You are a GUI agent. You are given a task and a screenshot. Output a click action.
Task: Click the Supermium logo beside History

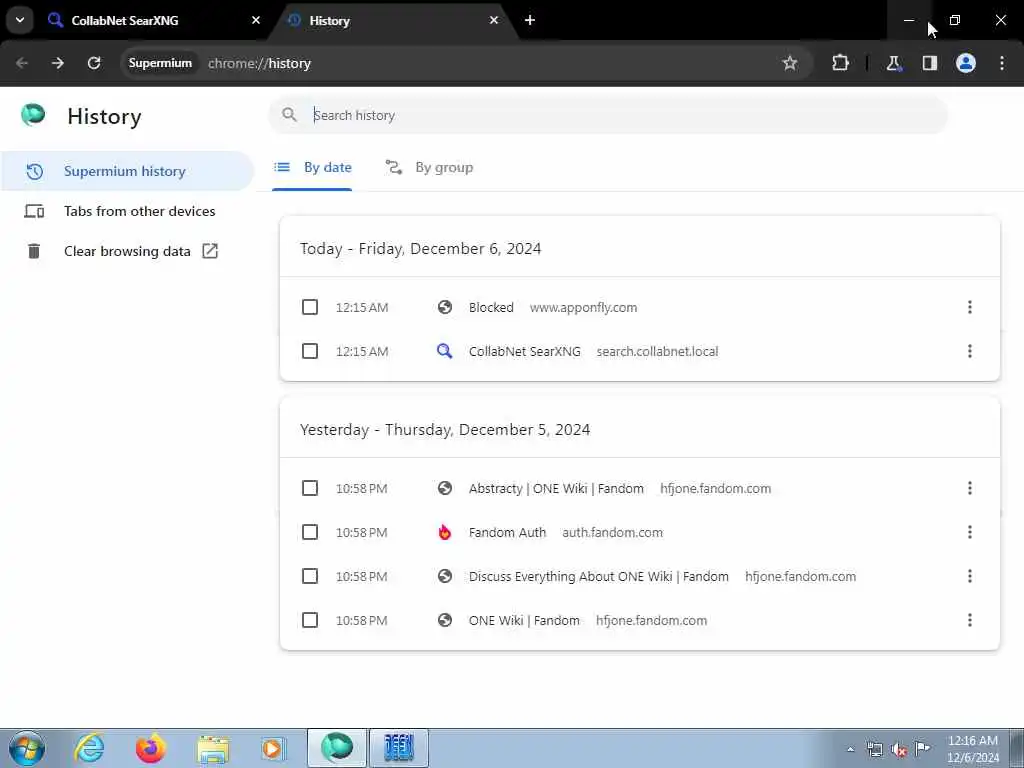coord(33,115)
